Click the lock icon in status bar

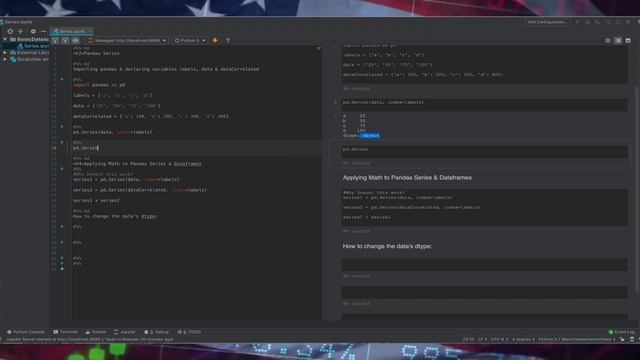[x=622, y=339]
